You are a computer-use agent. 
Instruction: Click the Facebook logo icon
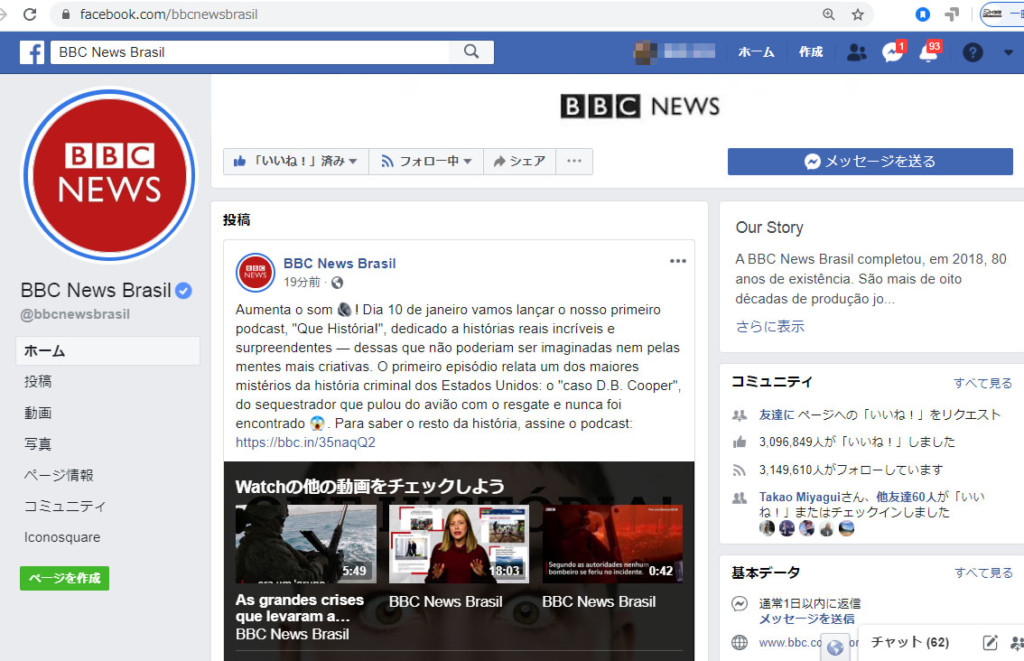(x=31, y=52)
